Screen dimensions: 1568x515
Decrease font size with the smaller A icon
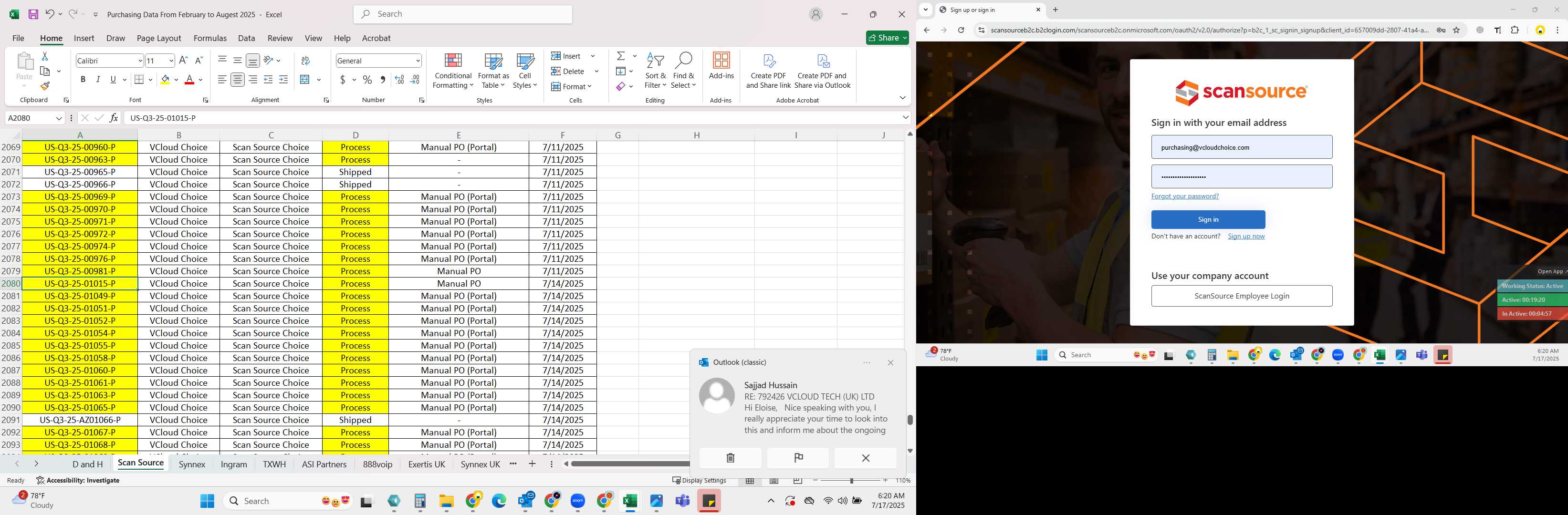click(x=198, y=60)
